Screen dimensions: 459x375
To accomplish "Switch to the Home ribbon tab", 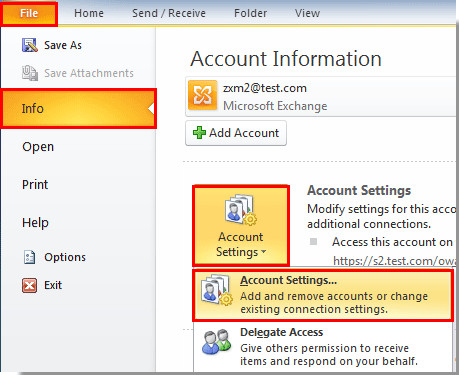I will pyautogui.click(x=89, y=13).
